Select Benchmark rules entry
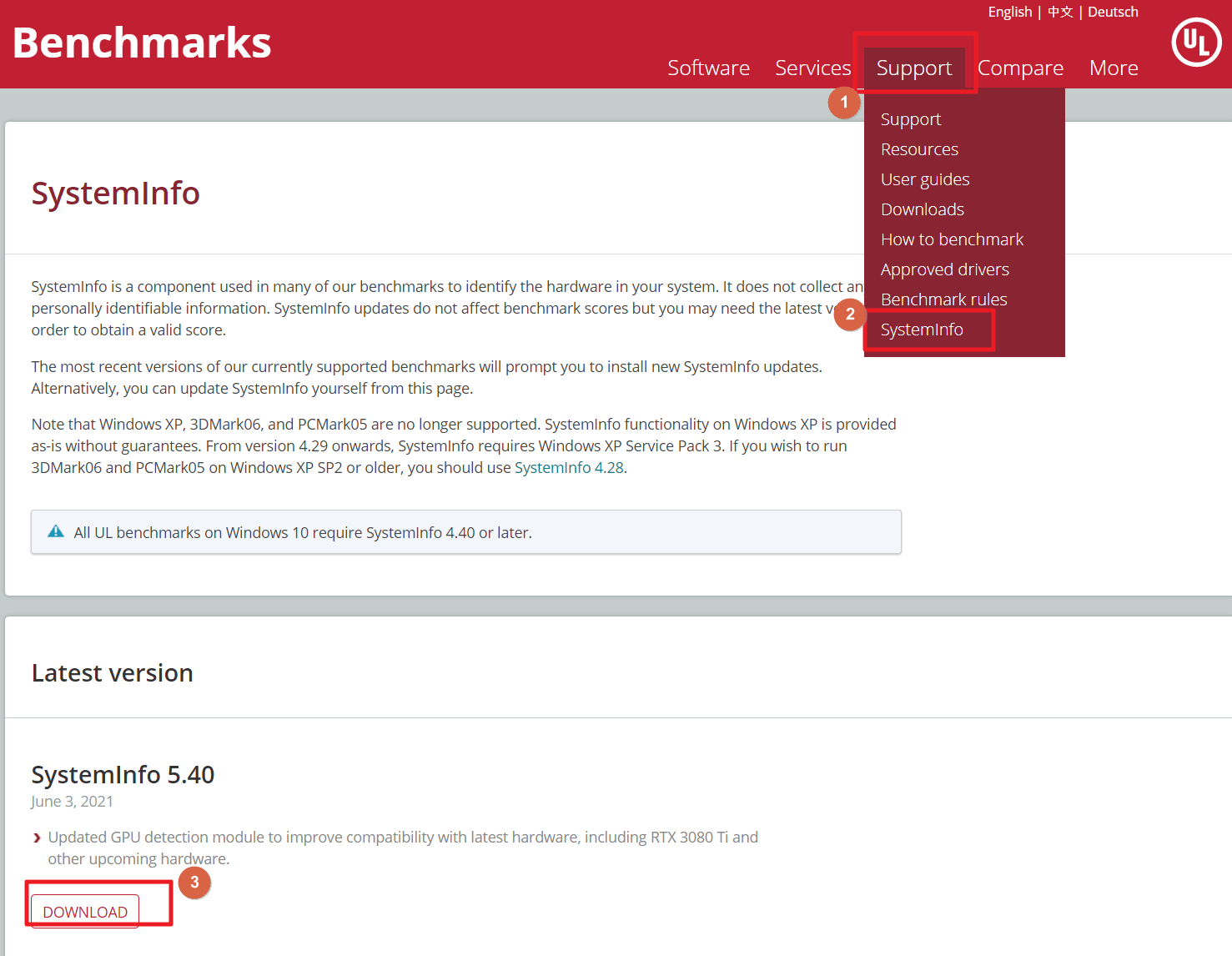The height and width of the screenshot is (956, 1232). 944,299
